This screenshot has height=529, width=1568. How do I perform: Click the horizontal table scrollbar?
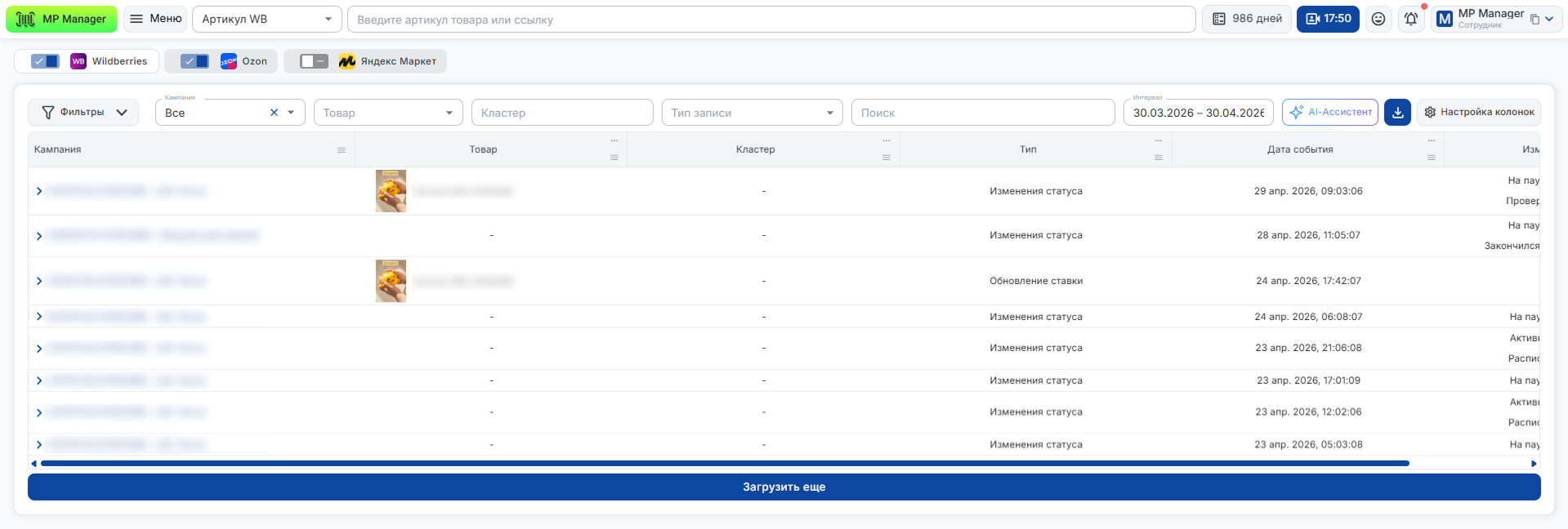(725, 463)
